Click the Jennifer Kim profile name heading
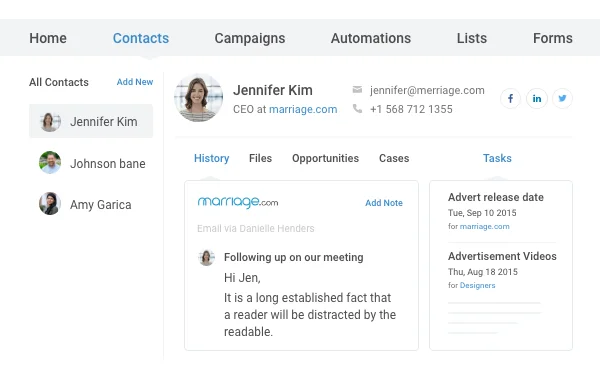 click(273, 90)
